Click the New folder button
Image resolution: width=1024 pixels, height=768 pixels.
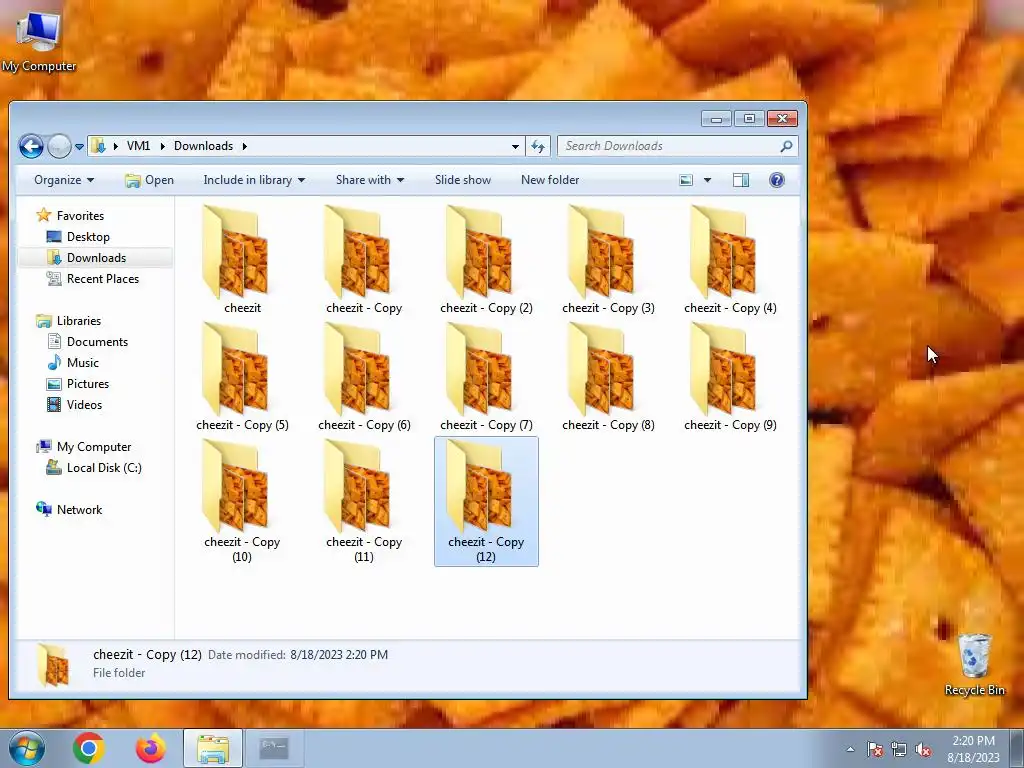(x=550, y=180)
